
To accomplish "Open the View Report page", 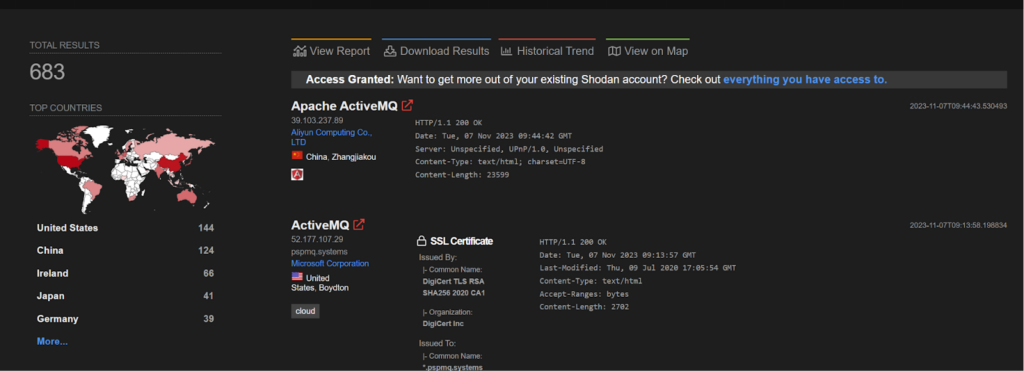I will [x=332, y=51].
